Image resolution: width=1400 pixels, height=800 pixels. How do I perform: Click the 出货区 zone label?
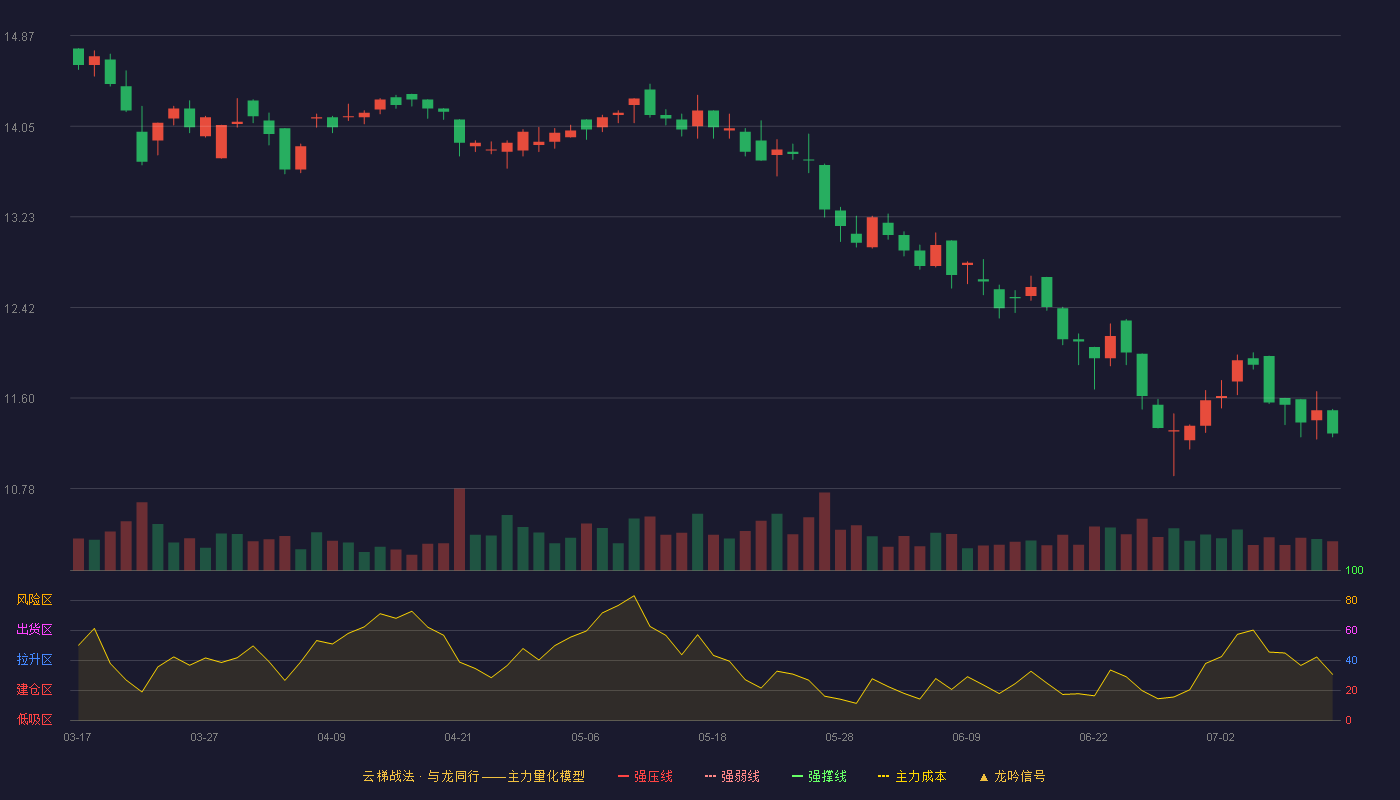pos(34,630)
